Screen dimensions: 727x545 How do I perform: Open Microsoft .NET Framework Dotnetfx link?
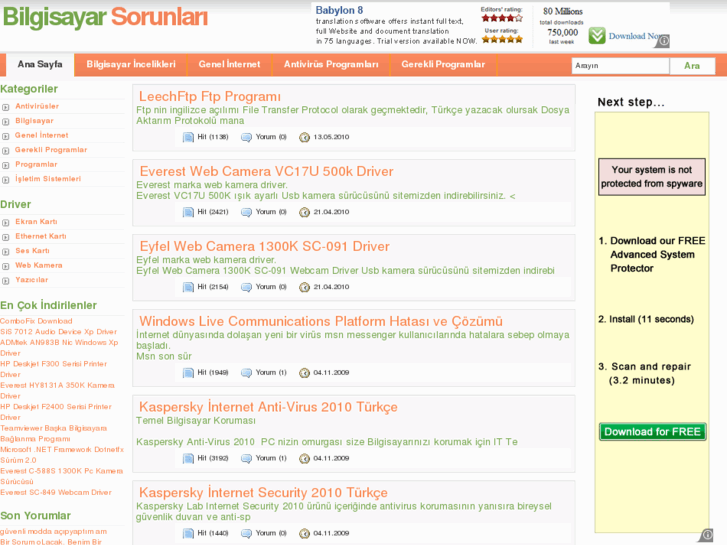coord(62,455)
